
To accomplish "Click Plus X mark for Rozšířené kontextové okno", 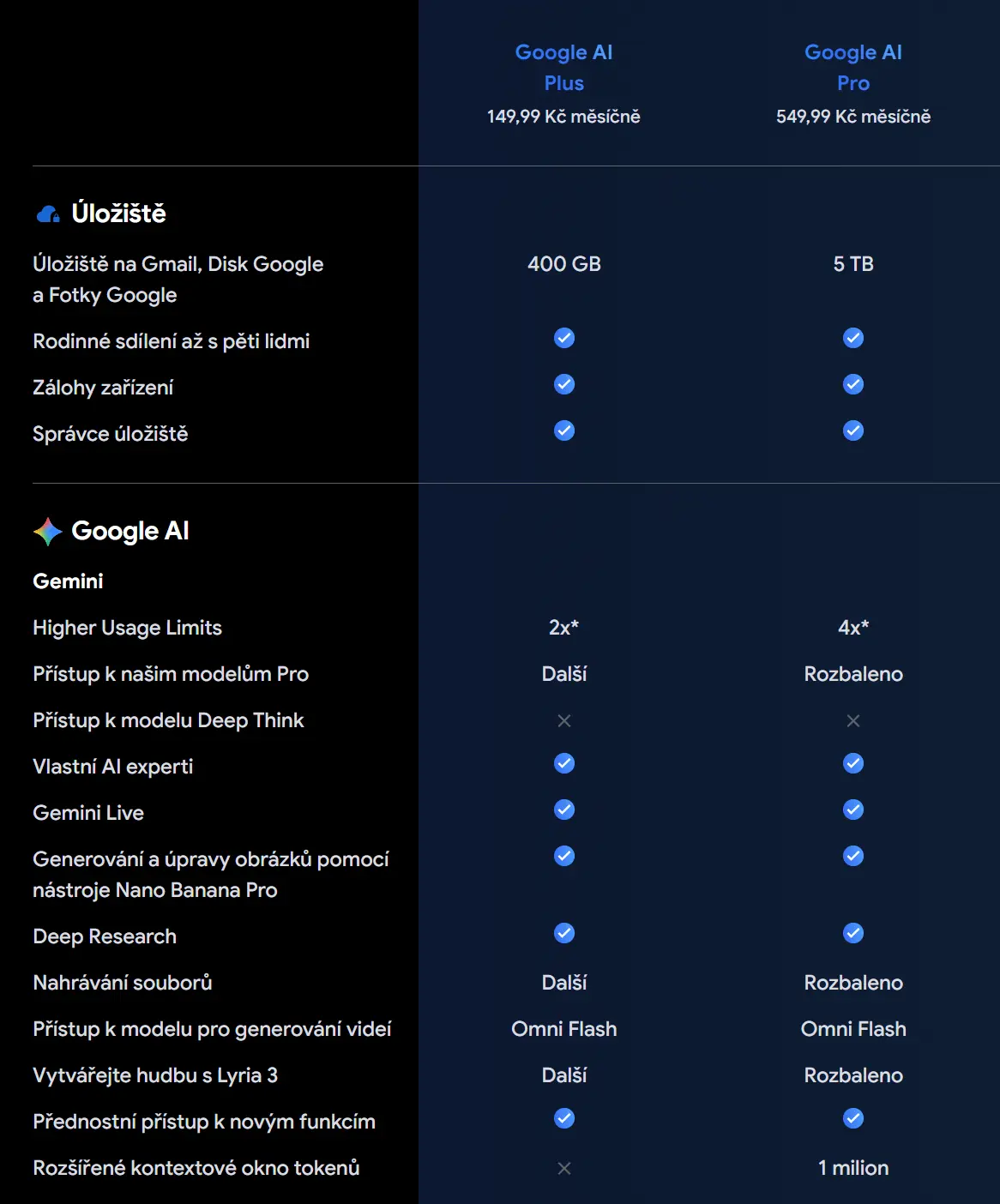I will pos(564,1169).
